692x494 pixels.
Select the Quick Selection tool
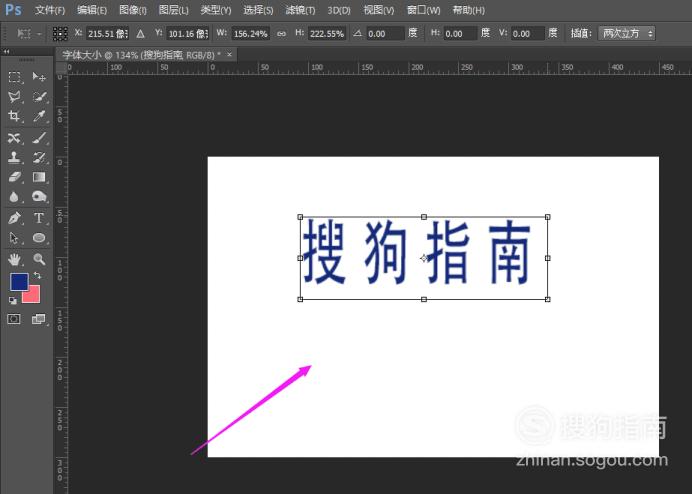[39, 97]
